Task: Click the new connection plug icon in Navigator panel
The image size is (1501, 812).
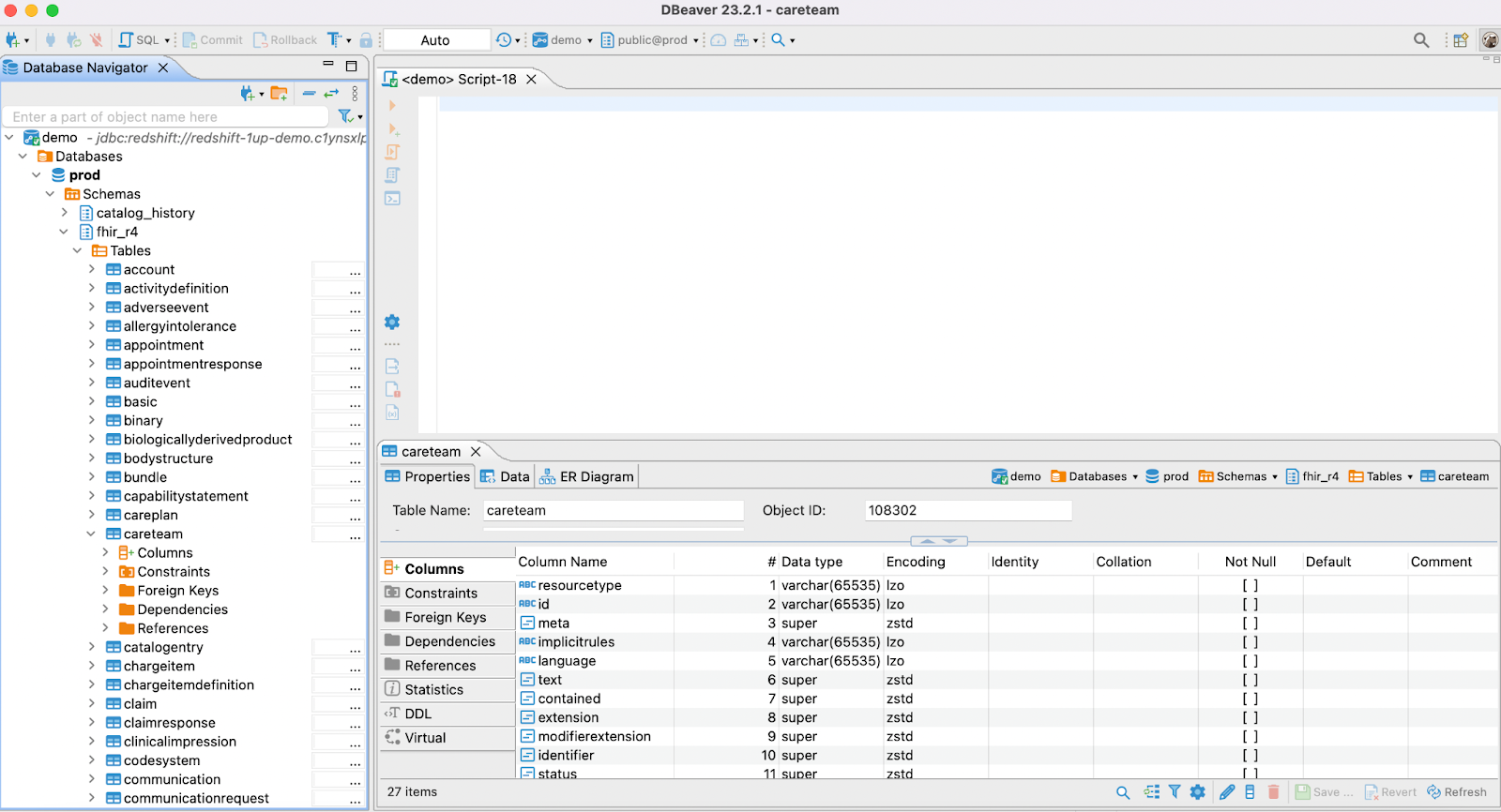Action: (247, 93)
